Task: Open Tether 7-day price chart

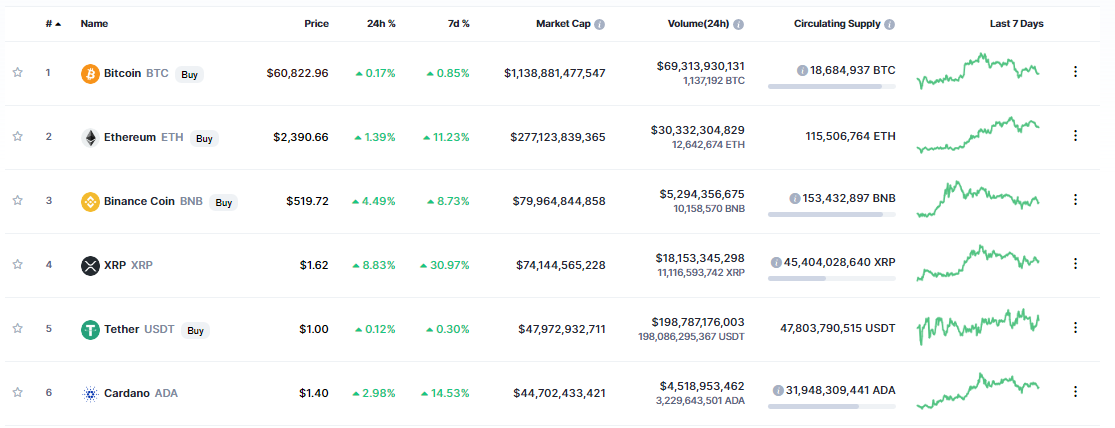Action: click(978, 326)
